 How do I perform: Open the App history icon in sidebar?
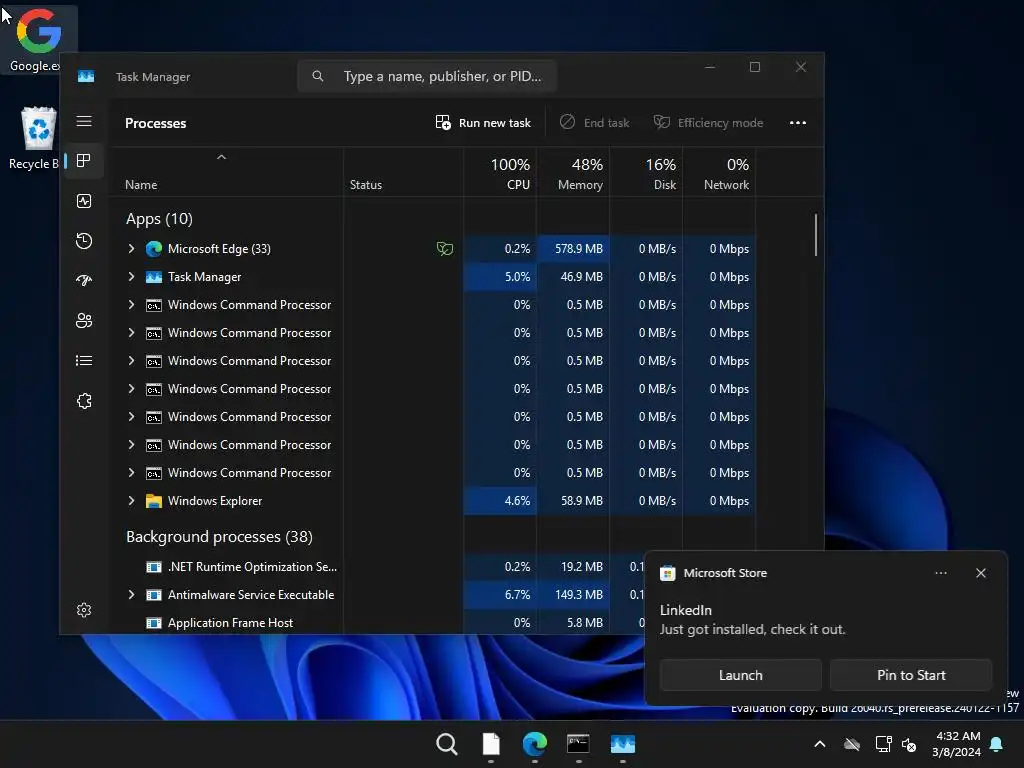click(84, 241)
